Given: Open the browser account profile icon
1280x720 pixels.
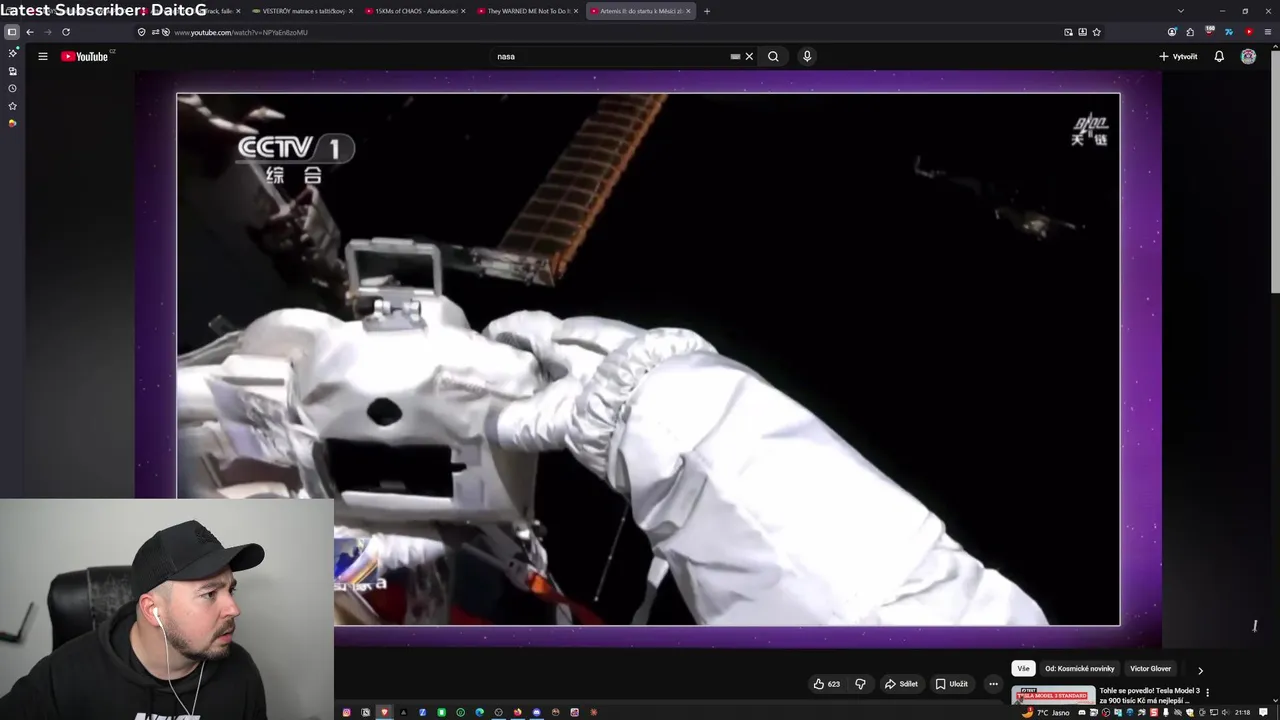Looking at the screenshot, I should (1172, 32).
